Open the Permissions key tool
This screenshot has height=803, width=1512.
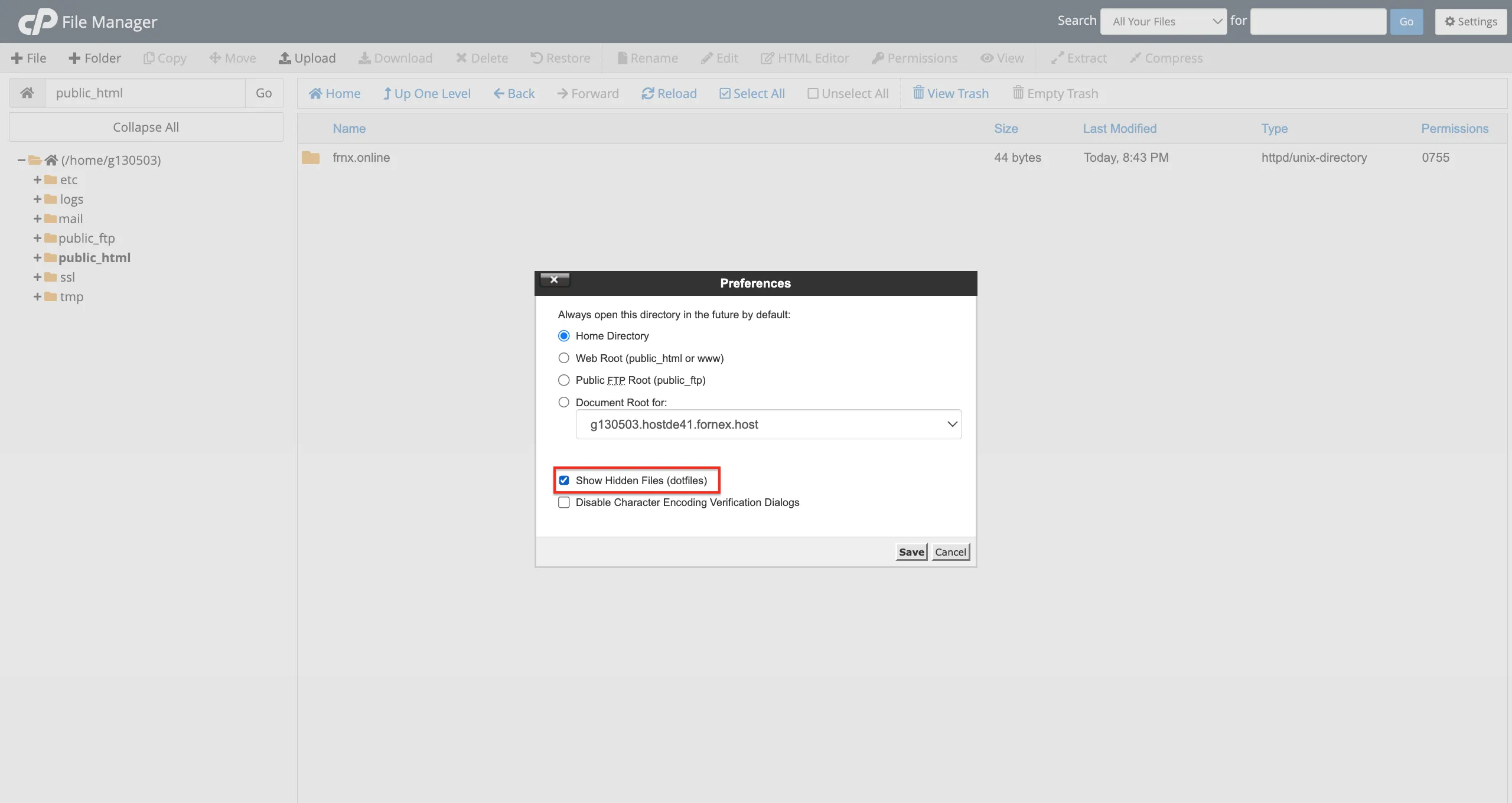(915, 58)
